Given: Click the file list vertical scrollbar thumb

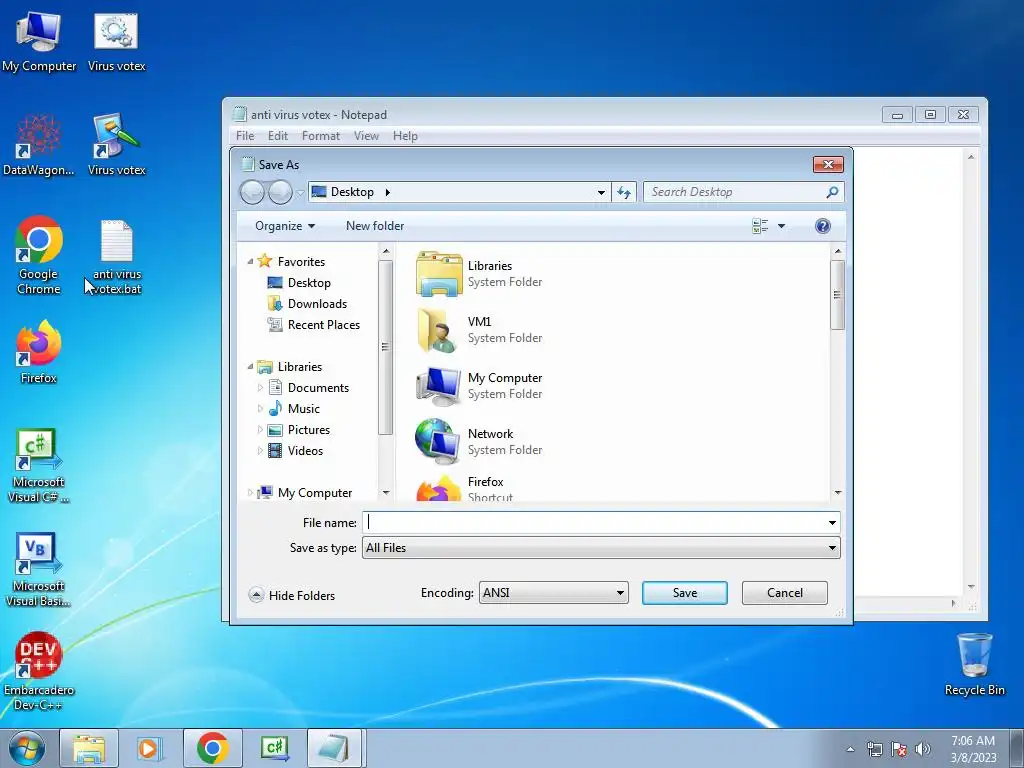Looking at the screenshot, I should [x=837, y=295].
